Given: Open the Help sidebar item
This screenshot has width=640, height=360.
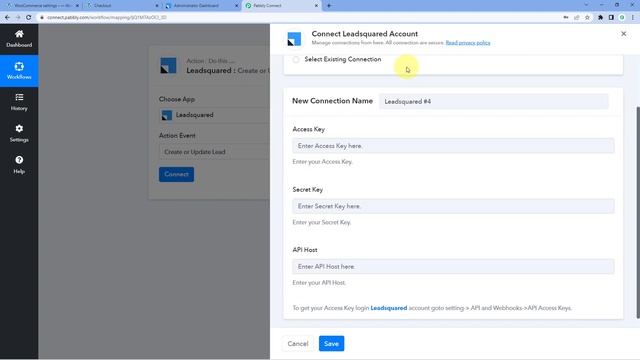Looking at the screenshot, I should click(x=19, y=165).
